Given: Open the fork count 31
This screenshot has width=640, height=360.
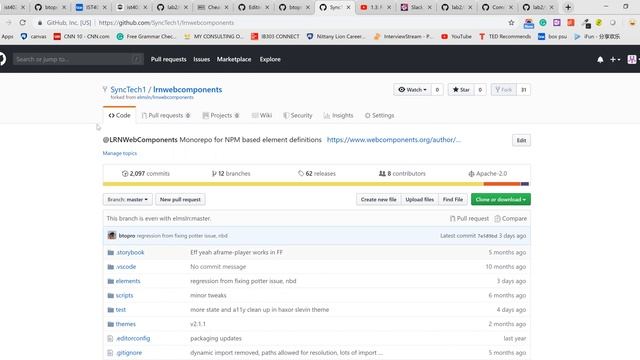Looking at the screenshot, I should coord(523,90).
